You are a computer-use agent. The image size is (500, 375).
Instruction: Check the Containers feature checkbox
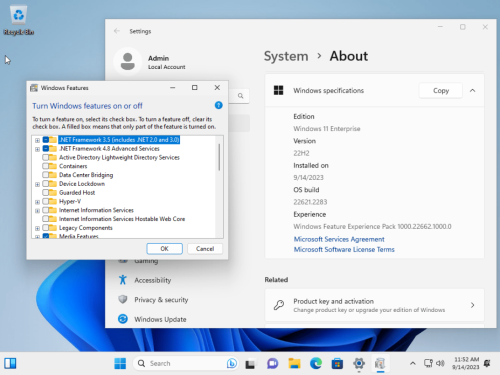(46, 166)
